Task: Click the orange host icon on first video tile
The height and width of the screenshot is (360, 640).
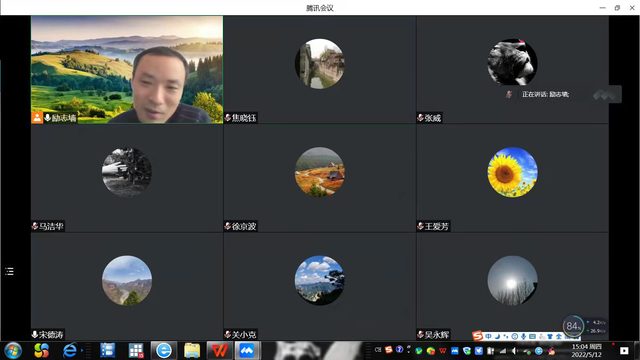Action: click(37, 118)
